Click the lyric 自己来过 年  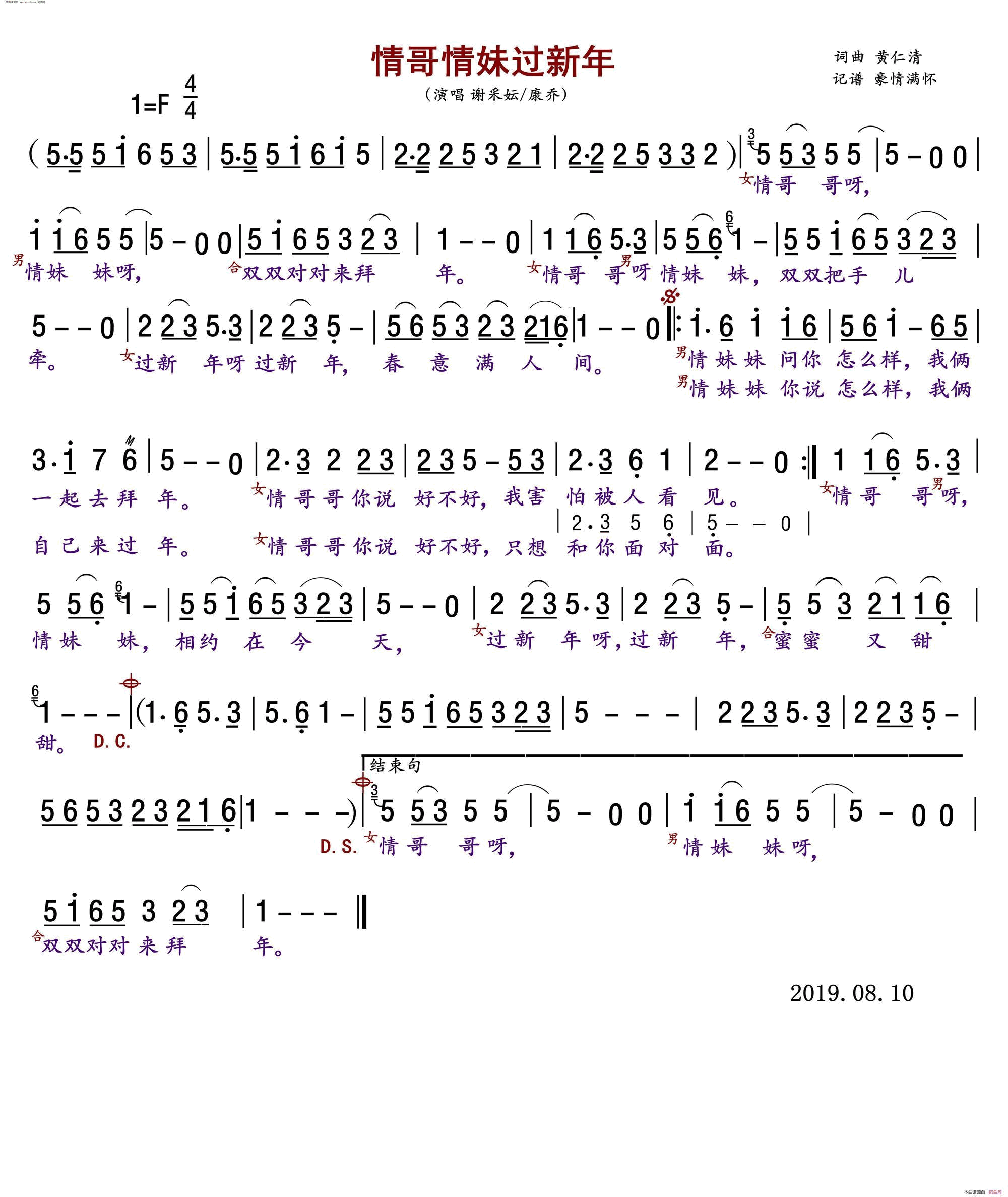113,546
